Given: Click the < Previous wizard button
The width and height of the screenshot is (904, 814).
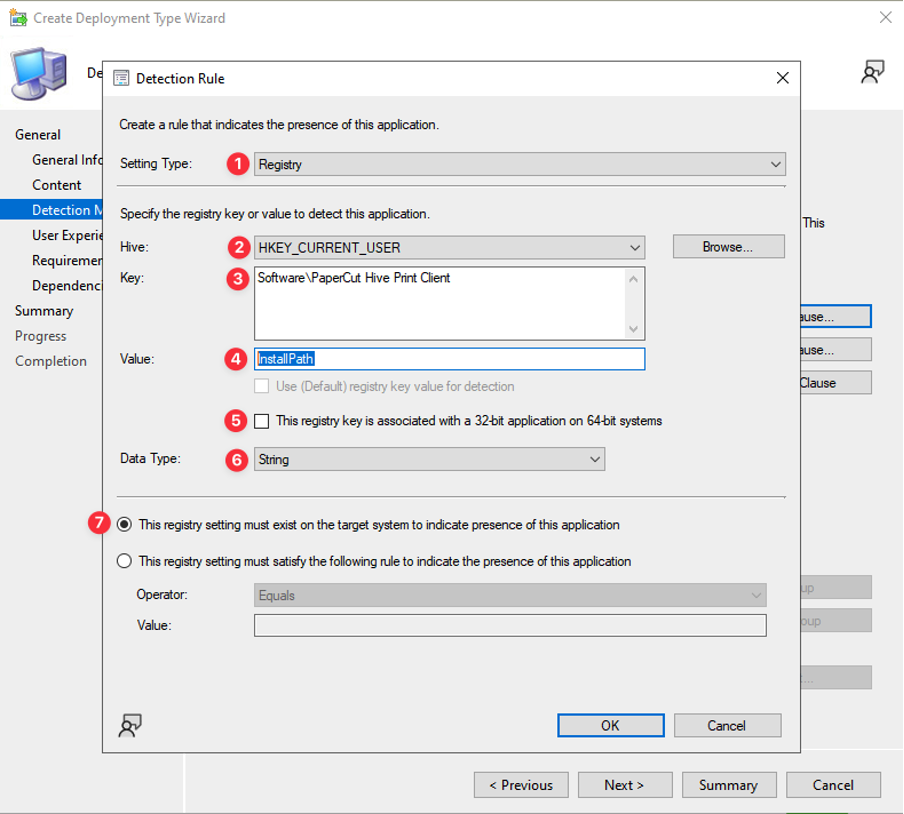Looking at the screenshot, I should [x=521, y=785].
